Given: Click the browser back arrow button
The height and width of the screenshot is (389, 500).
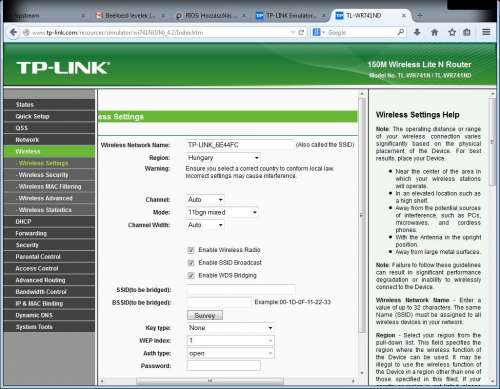Looking at the screenshot, I should (13, 32).
